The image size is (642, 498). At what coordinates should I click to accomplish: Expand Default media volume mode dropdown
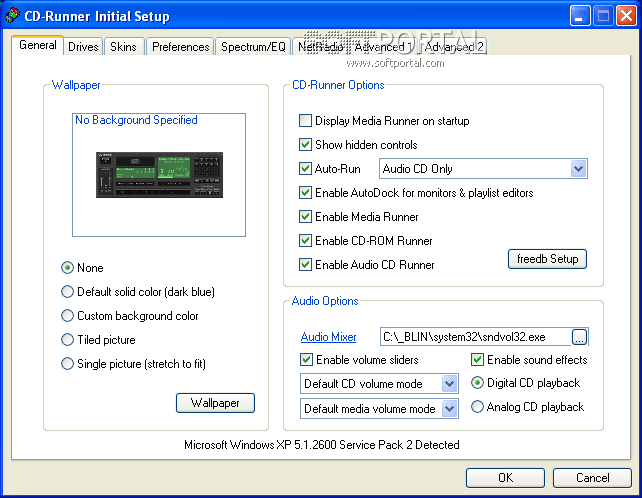379,409
